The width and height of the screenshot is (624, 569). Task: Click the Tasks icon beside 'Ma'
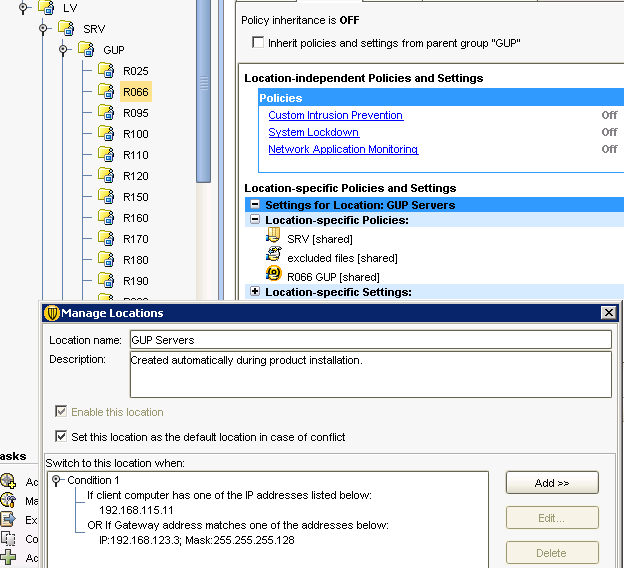[x=8, y=500]
